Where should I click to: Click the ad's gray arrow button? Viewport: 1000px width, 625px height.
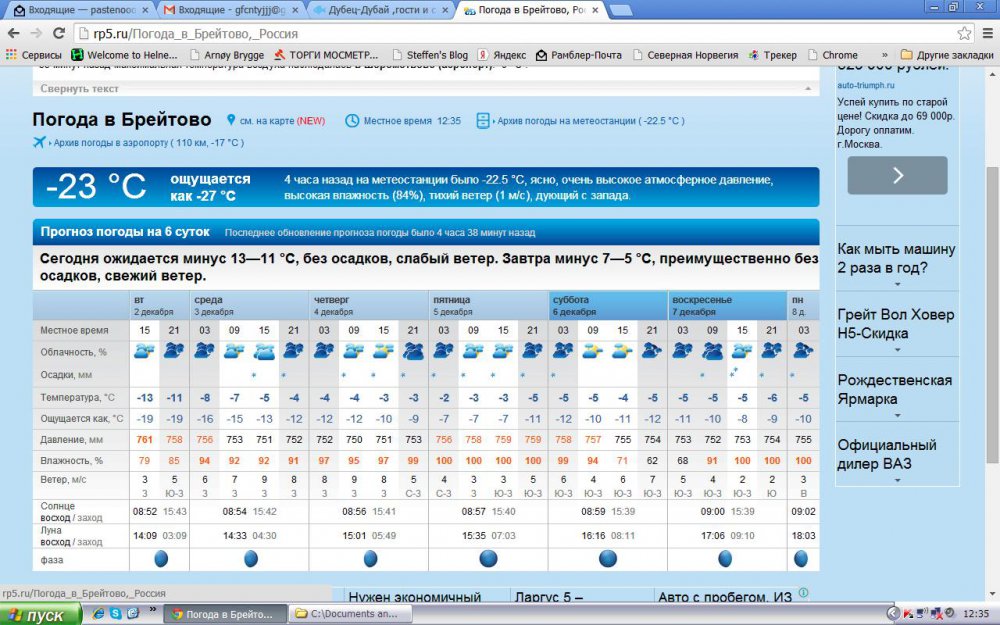(x=897, y=175)
